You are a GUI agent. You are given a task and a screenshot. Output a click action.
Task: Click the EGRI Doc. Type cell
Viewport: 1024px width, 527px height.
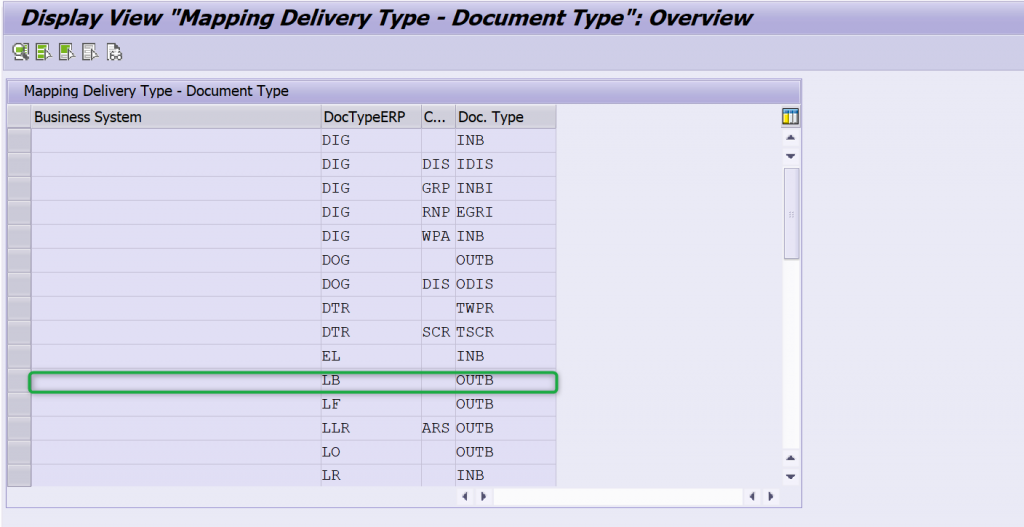tap(505, 212)
